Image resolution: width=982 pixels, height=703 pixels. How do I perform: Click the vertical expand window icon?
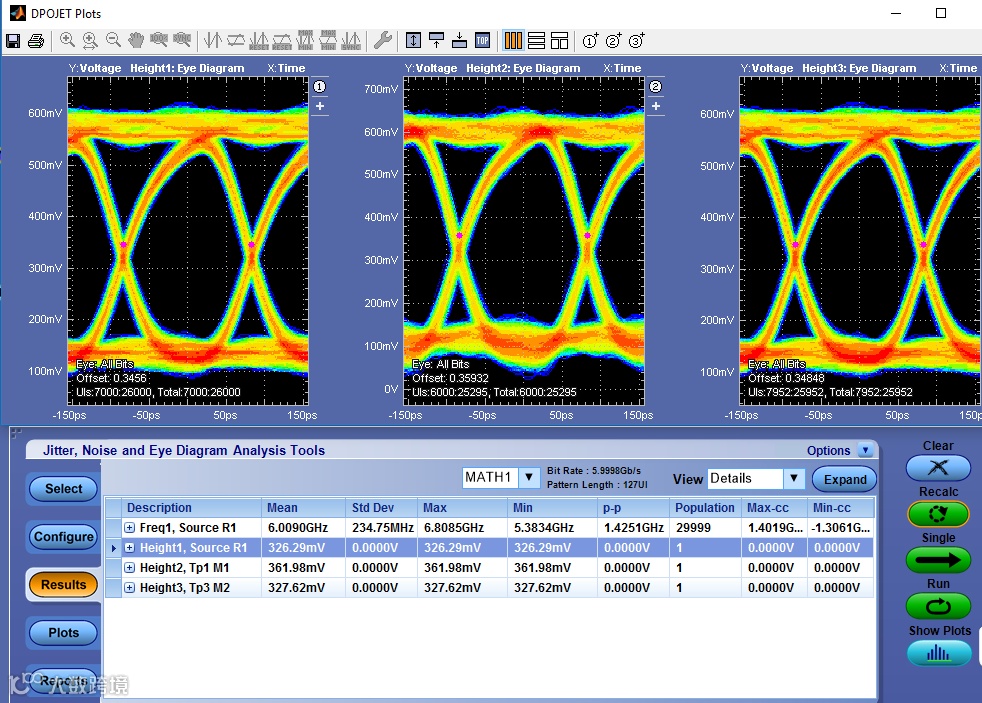tap(413, 41)
